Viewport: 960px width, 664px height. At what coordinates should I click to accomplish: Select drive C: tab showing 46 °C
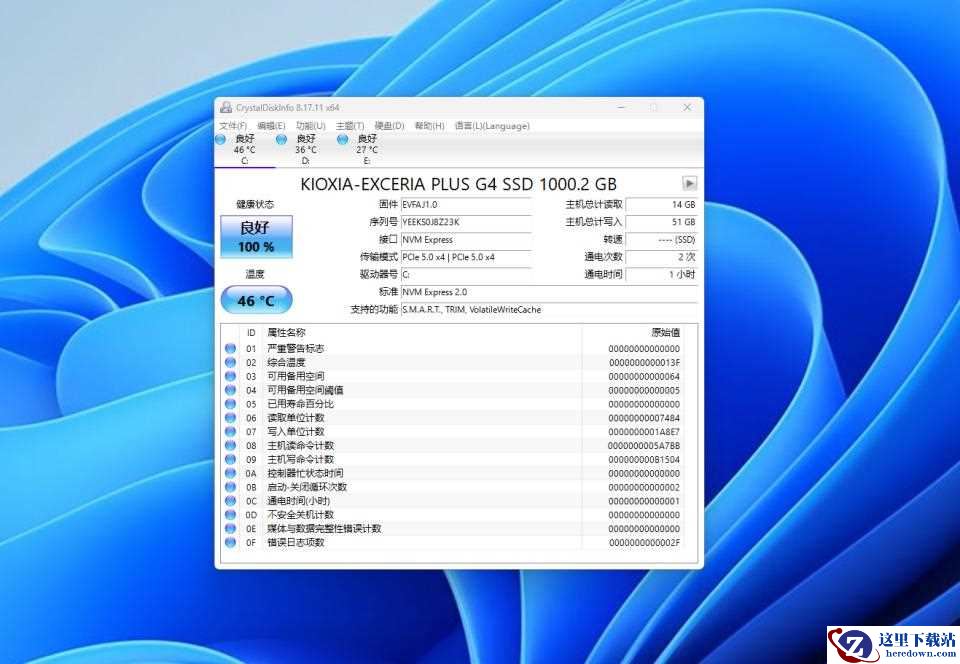coord(244,149)
